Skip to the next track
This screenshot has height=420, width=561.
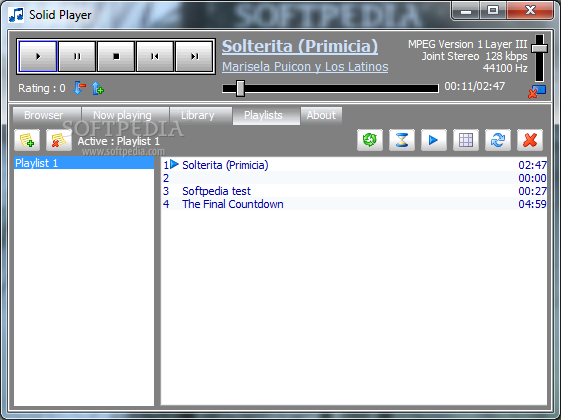tap(194, 57)
